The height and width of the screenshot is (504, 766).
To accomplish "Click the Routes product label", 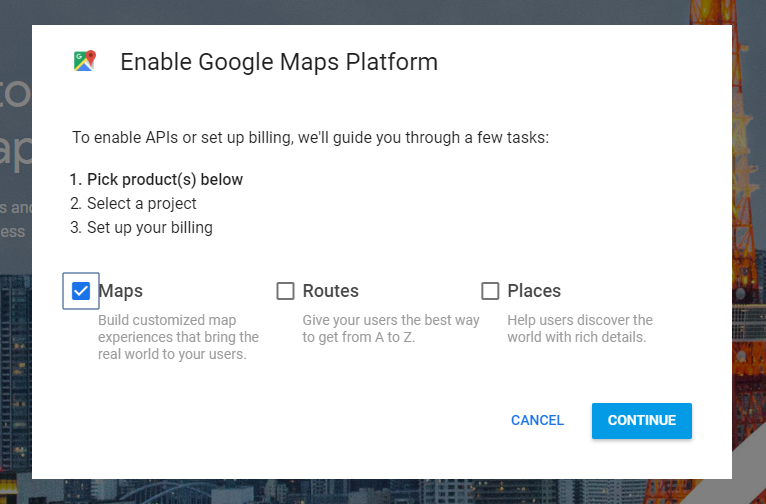I will (x=331, y=291).
